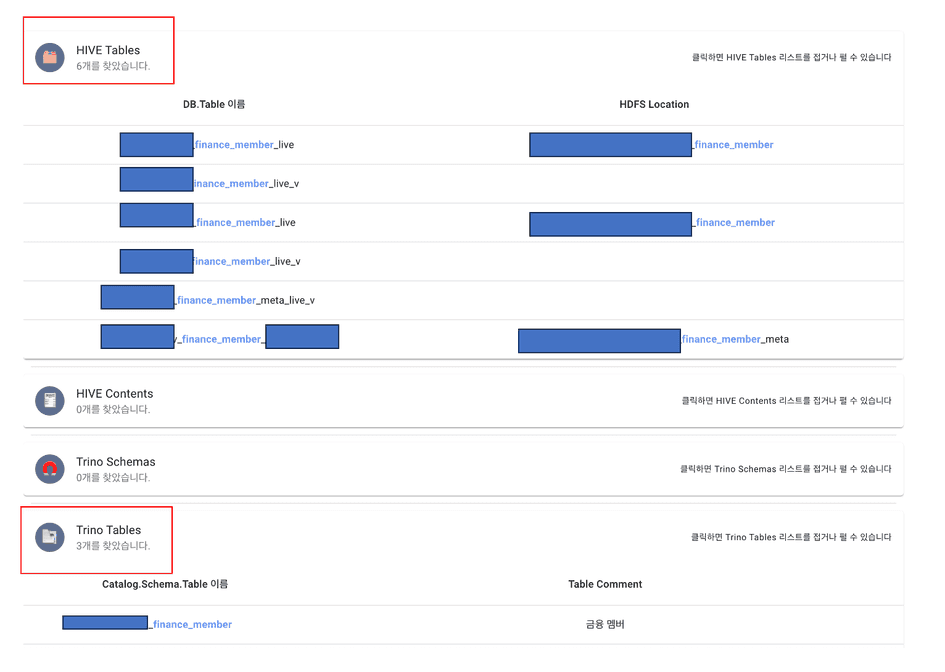This screenshot has height=672, width=945.
Task: Select the 금융 멤버 table comment
Action: click(x=605, y=624)
